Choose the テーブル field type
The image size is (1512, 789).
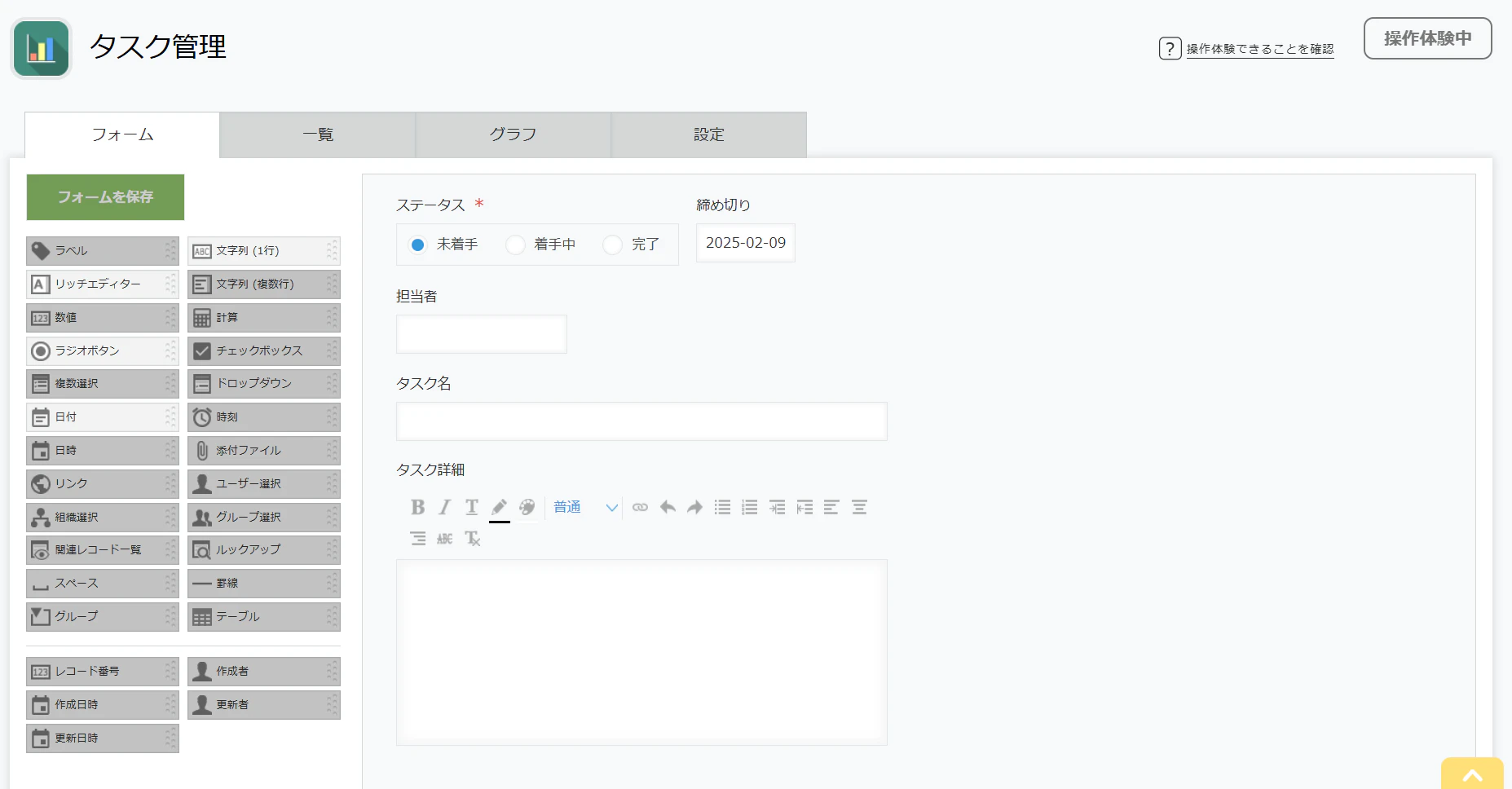click(x=264, y=617)
